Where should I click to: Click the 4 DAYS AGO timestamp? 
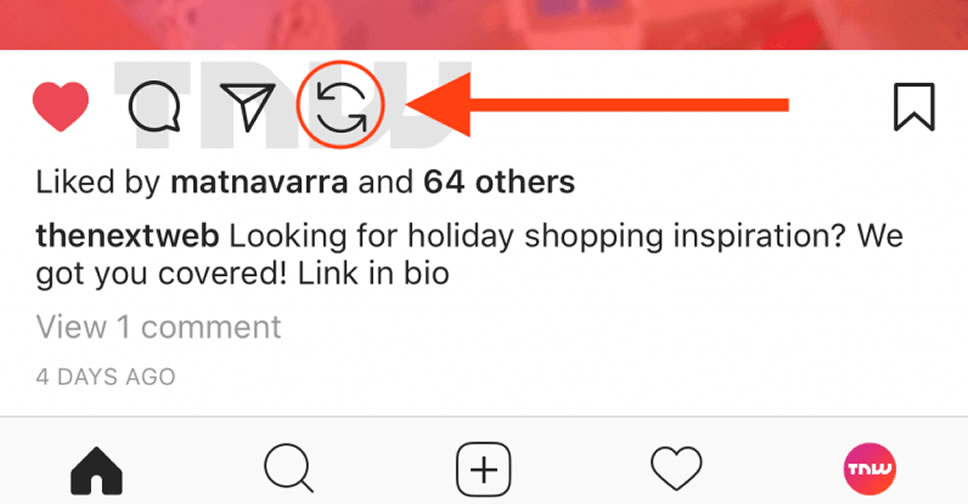pos(106,377)
